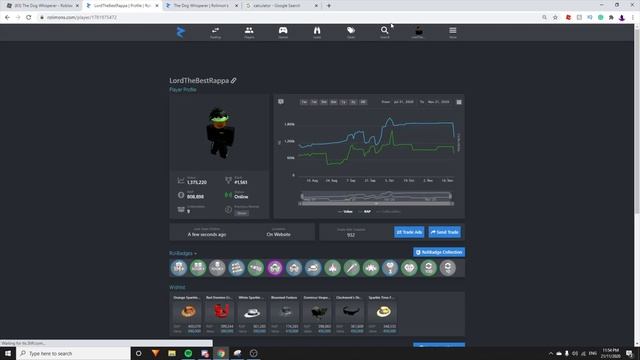Select the last chart range button
Screen dimensions: 640x360
pos(363,102)
